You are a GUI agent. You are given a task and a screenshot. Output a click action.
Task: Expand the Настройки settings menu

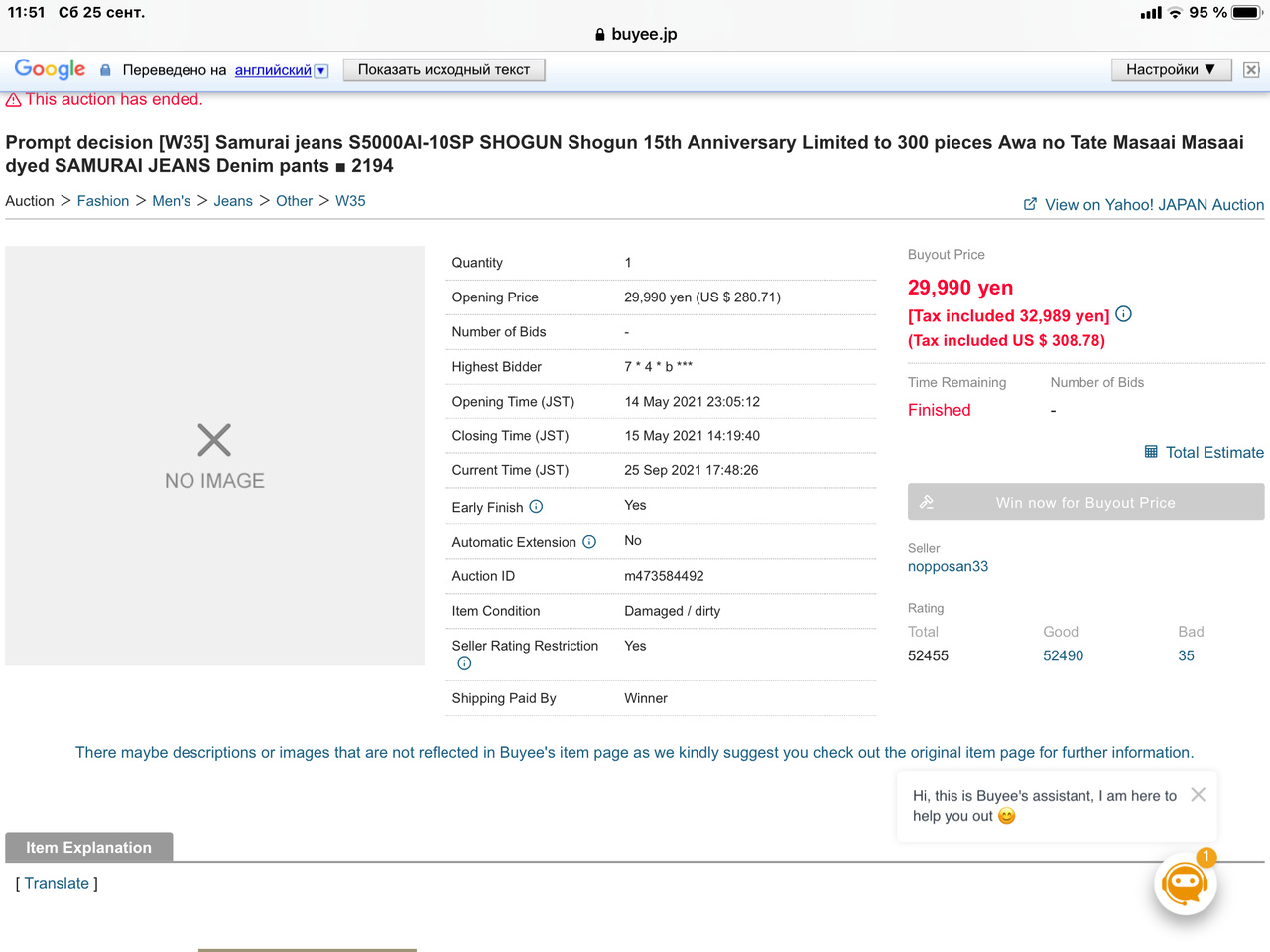click(1171, 70)
